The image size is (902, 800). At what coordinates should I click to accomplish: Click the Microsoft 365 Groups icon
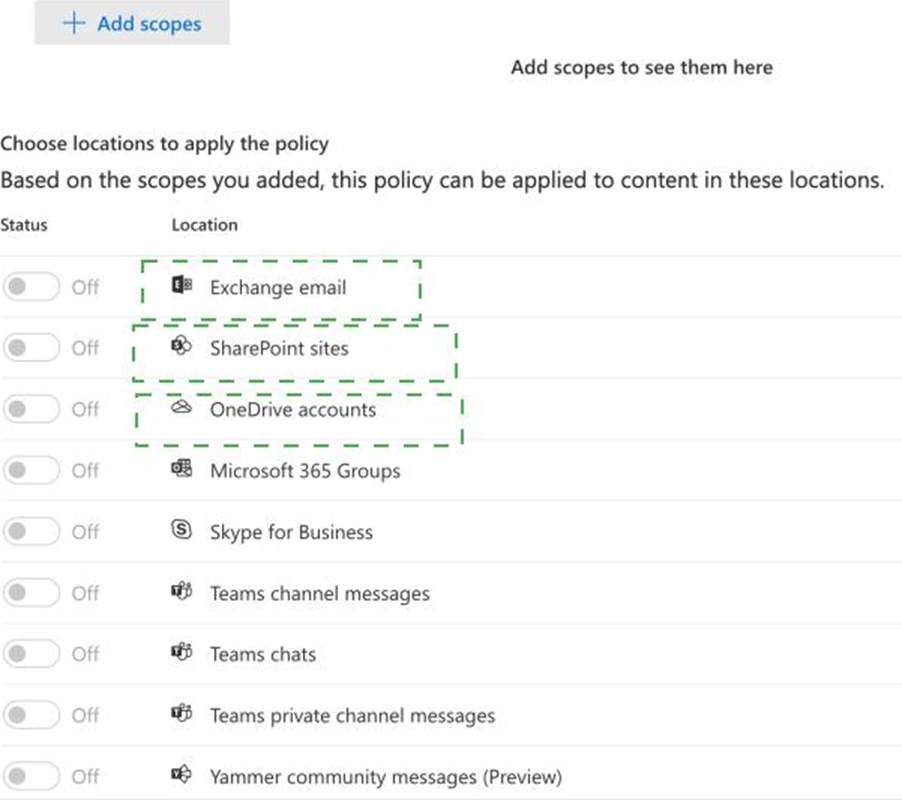182,470
